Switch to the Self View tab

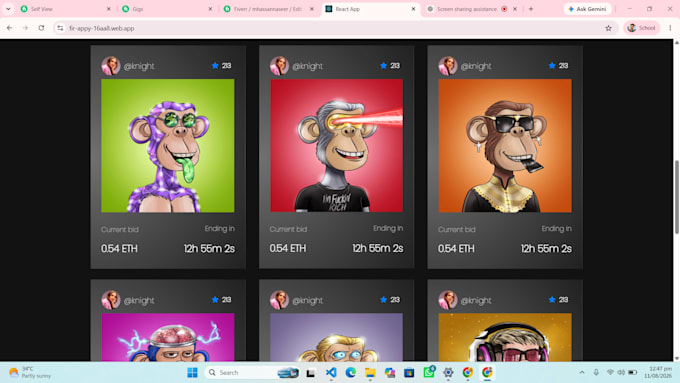pos(65,9)
